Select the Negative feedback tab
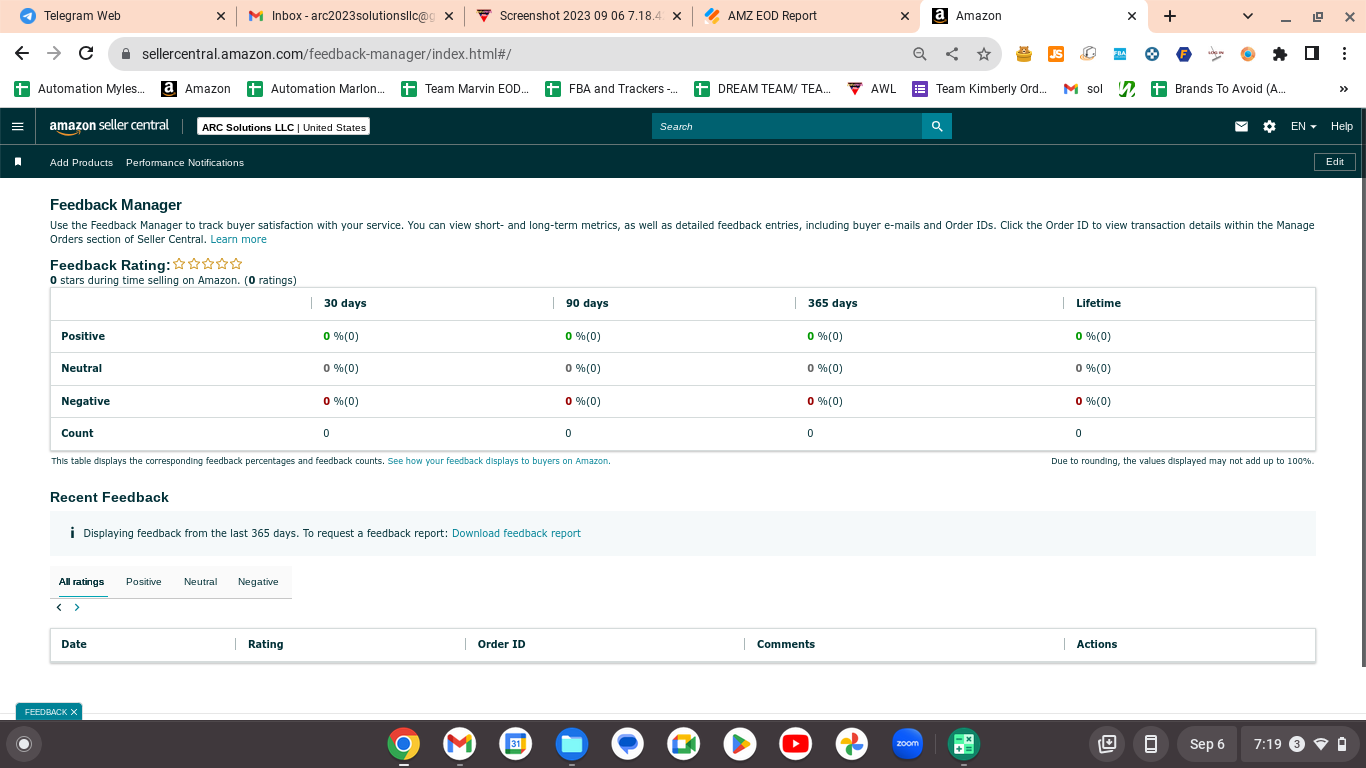Image resolution: width=1366 pixels, height=768 pixels. coord(258,582)
